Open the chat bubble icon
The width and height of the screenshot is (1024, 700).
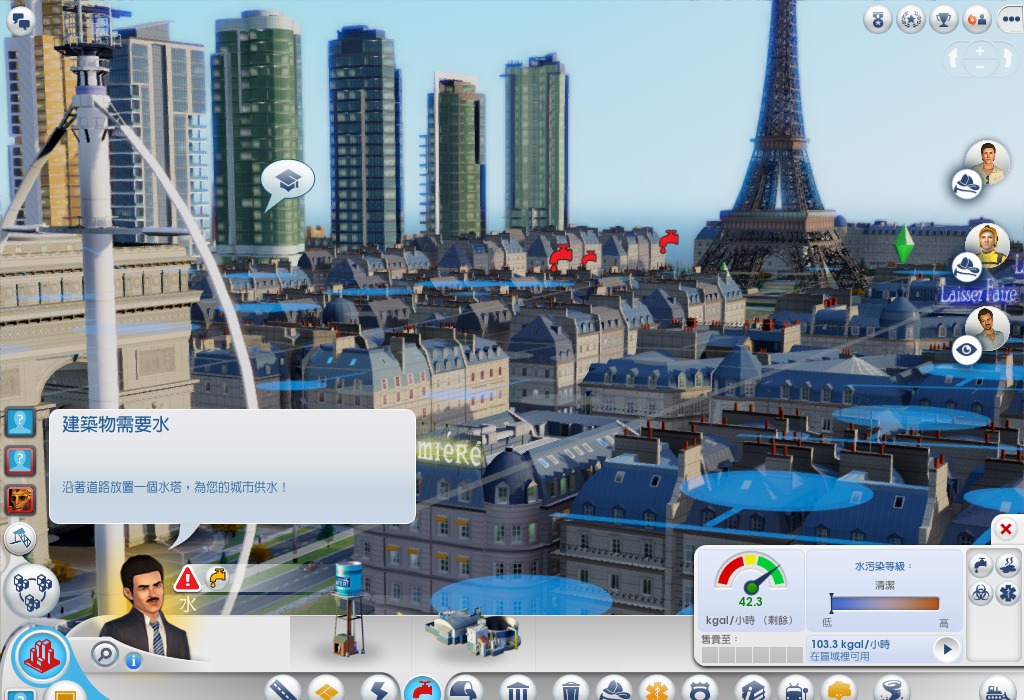point(20,20)
